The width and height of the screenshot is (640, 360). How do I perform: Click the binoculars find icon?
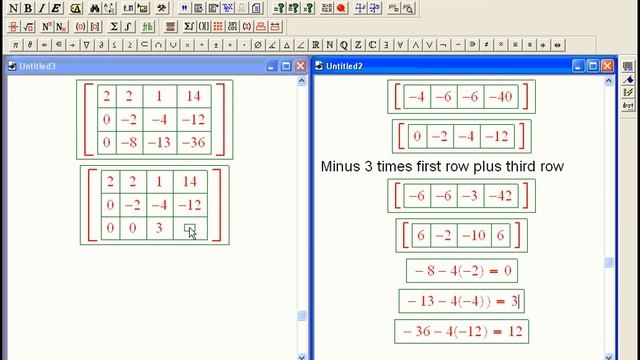[95, 8]
